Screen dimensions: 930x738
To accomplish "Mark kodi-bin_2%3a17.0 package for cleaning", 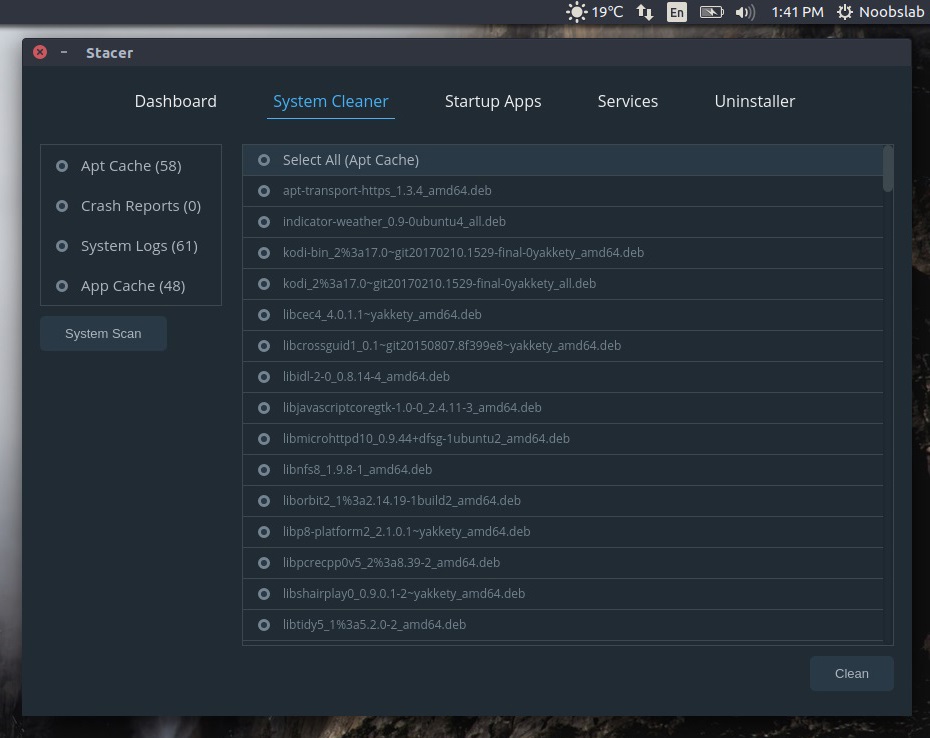I will pos(264,252).
